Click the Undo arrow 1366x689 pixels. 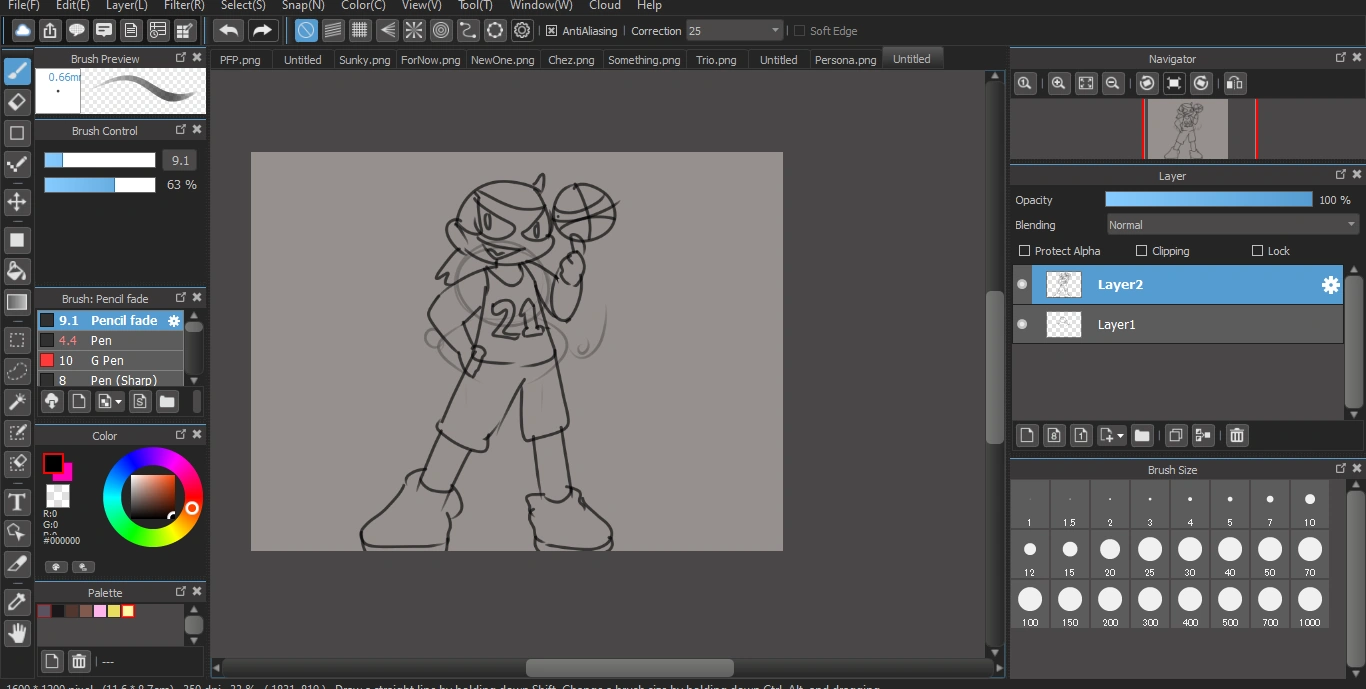coord(228,30)
